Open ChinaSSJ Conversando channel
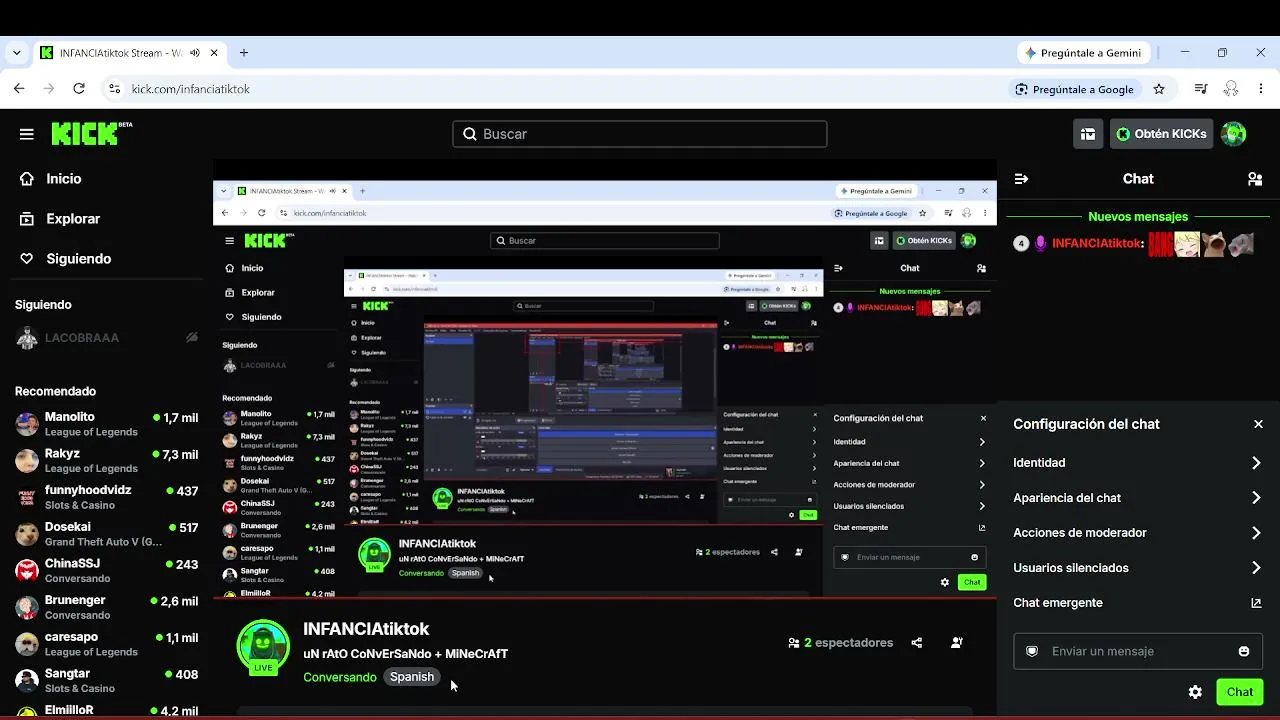 106,571
